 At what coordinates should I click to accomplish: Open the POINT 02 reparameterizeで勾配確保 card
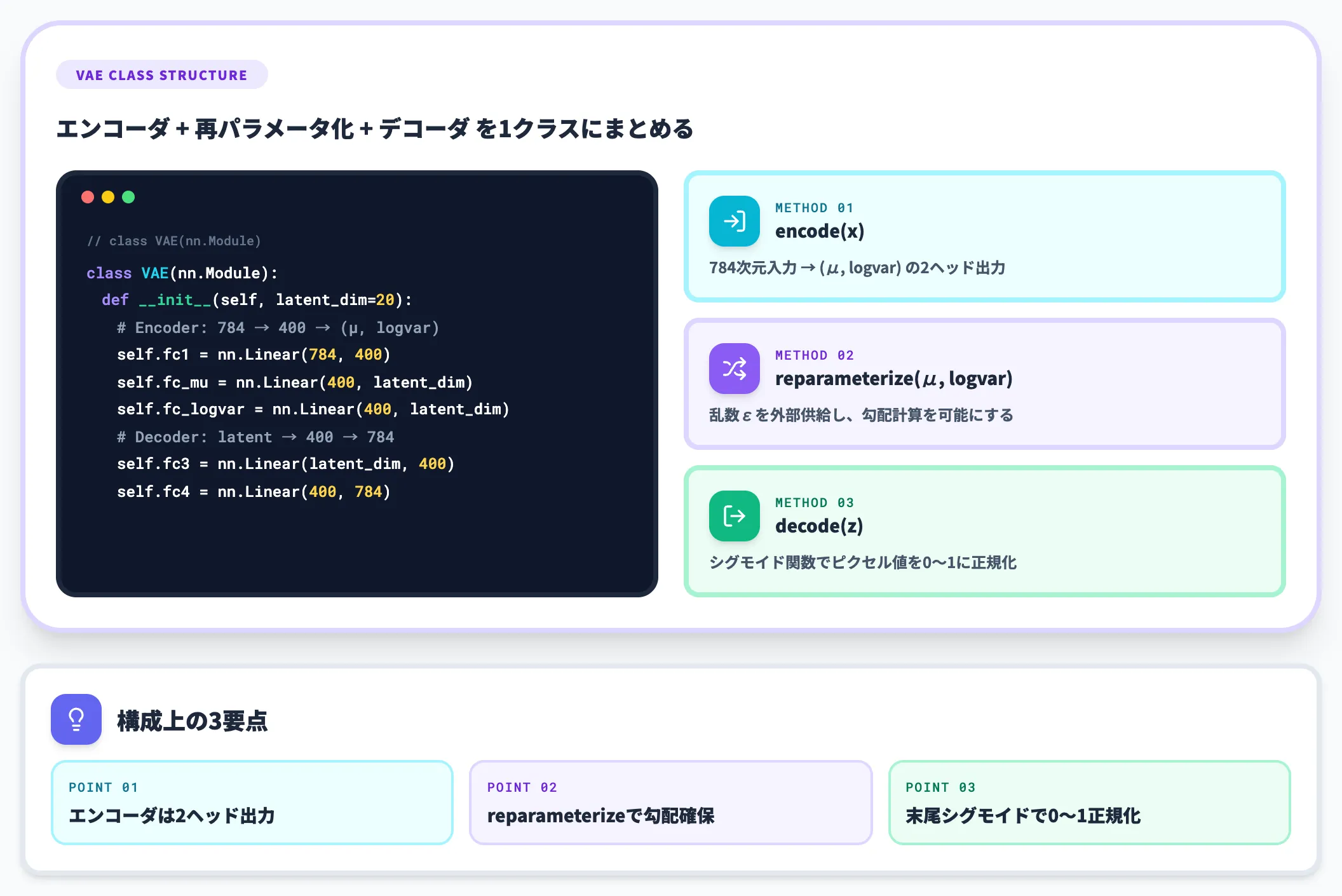(670, 803)
